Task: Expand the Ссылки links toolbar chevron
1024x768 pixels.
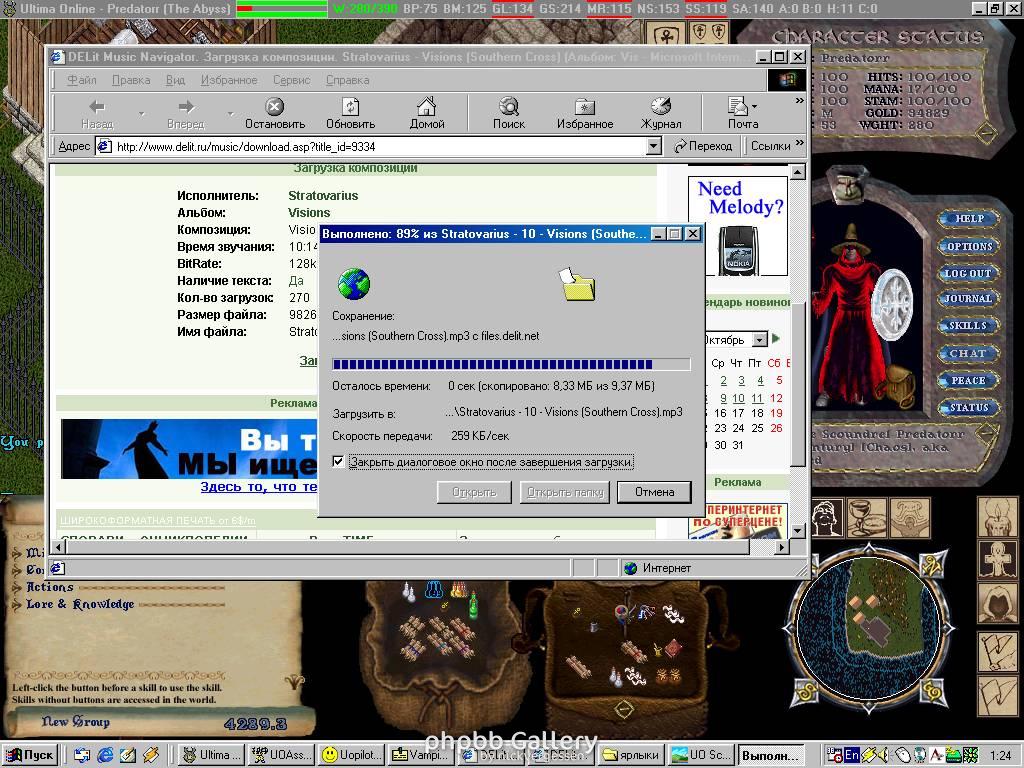Action: coord(799,145)
